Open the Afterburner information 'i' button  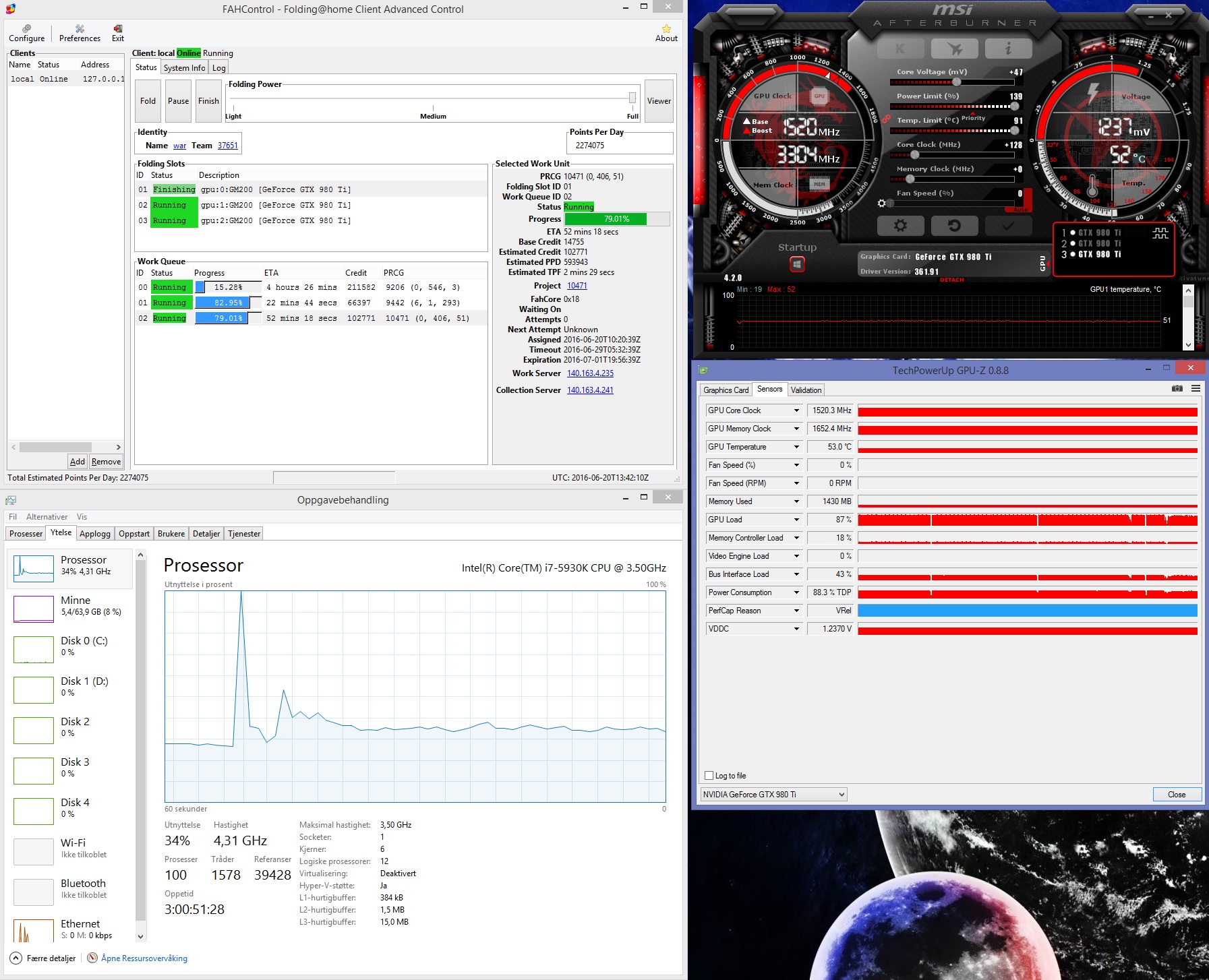(x=1008, y=49)
